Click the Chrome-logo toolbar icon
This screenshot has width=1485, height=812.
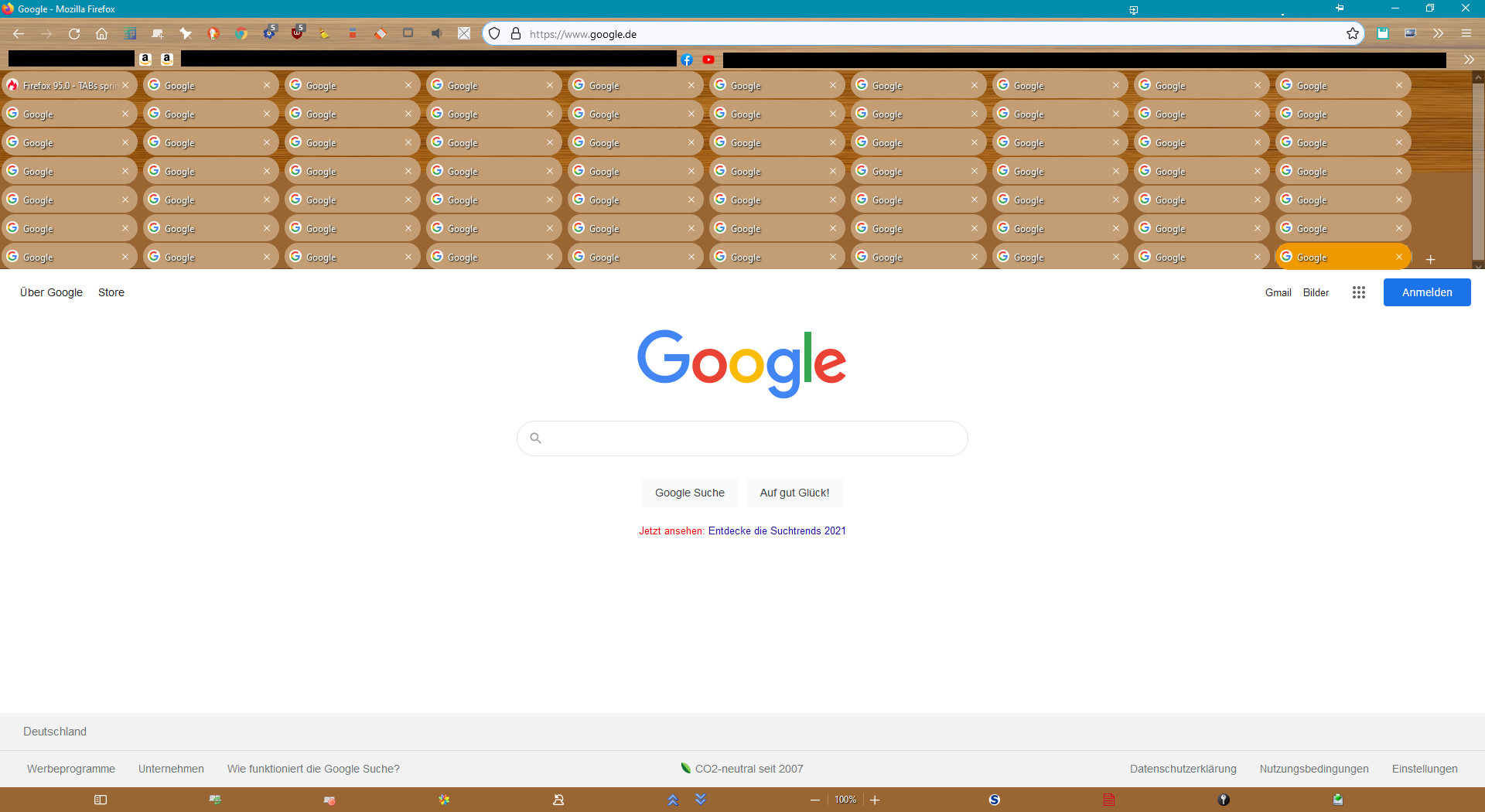pyautogui.click(x=241, y=33)
